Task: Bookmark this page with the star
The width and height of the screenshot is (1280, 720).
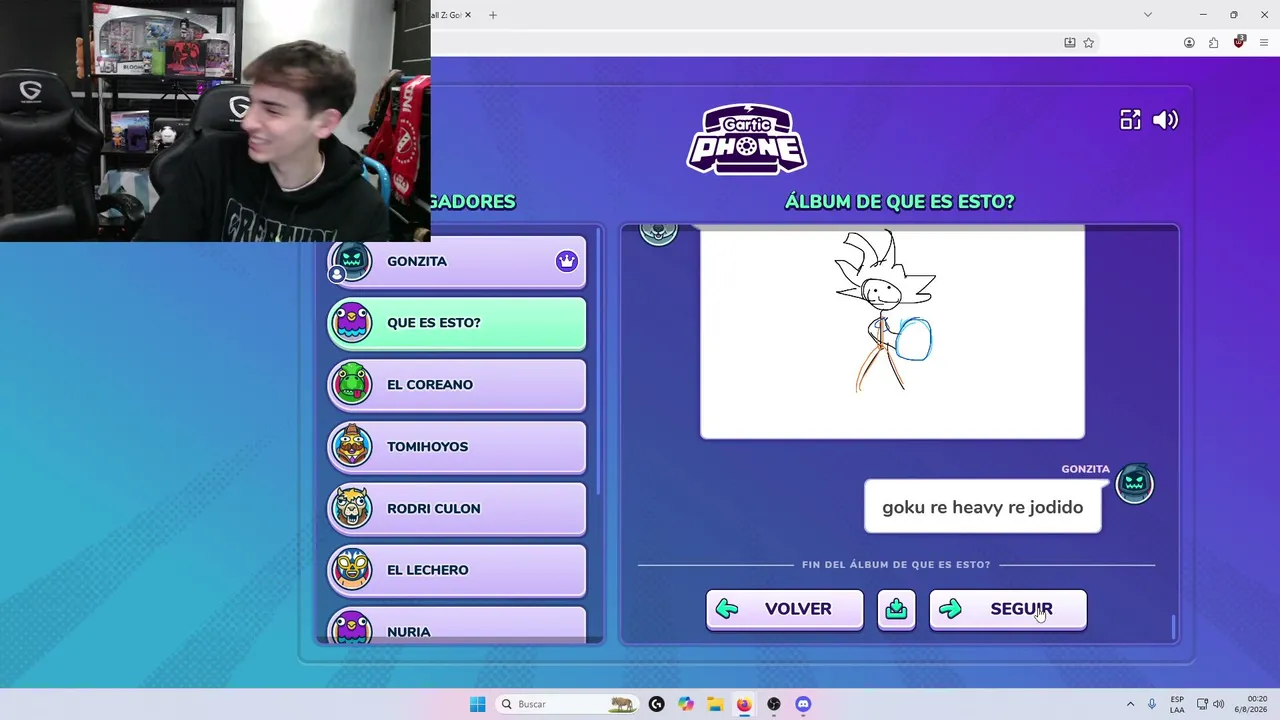Action: pyautogui.click(x=1089, y=43)
